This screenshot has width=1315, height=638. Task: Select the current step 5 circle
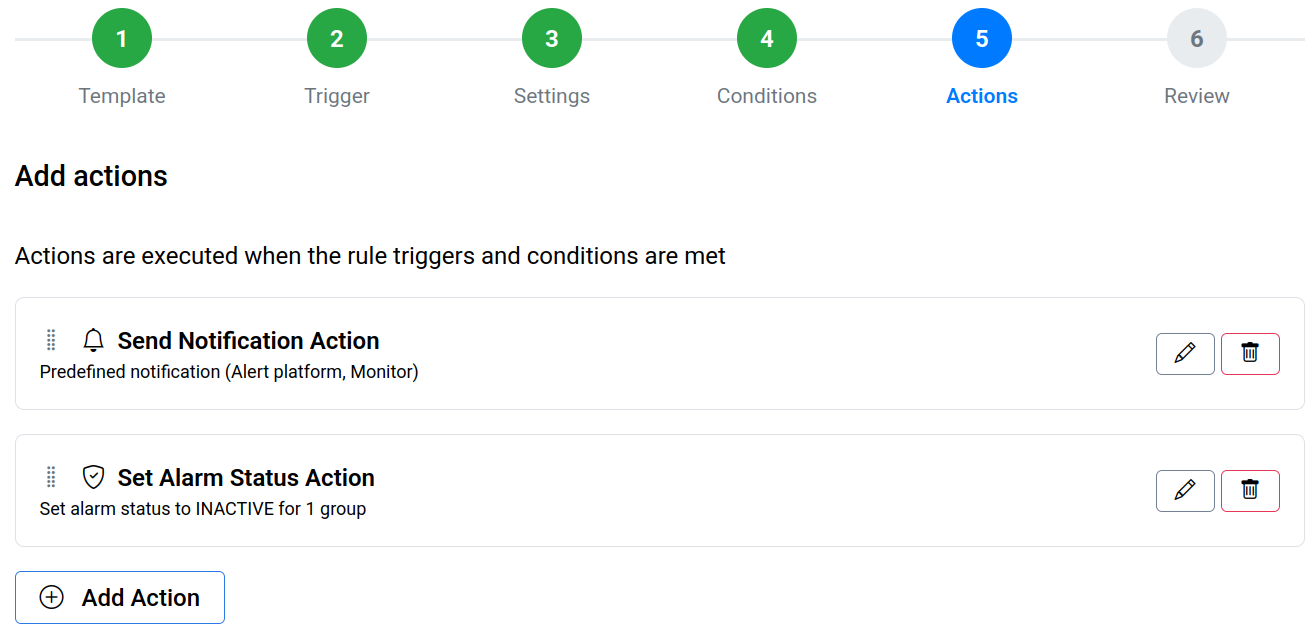(982, 39)
